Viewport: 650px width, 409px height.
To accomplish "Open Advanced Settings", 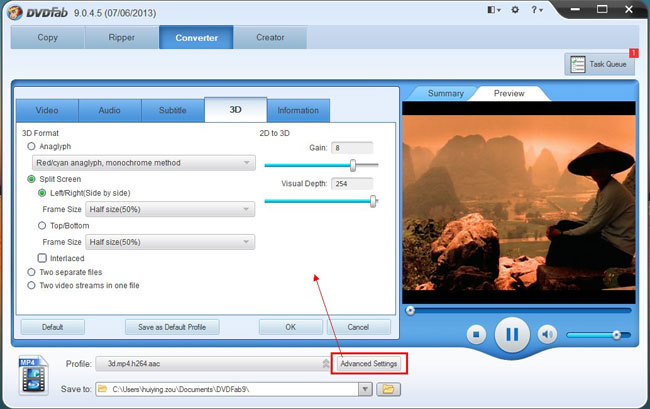I will (369, 363).
